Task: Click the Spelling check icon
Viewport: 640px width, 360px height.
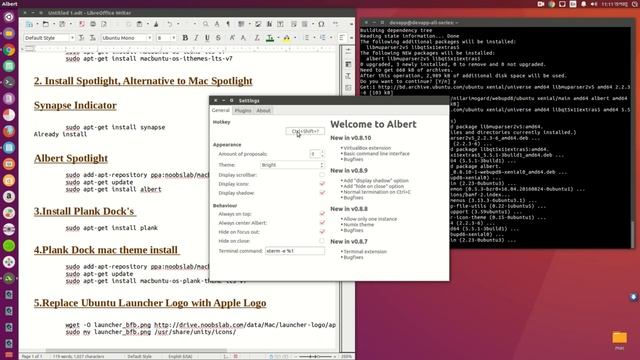Action: pos(217,24)
